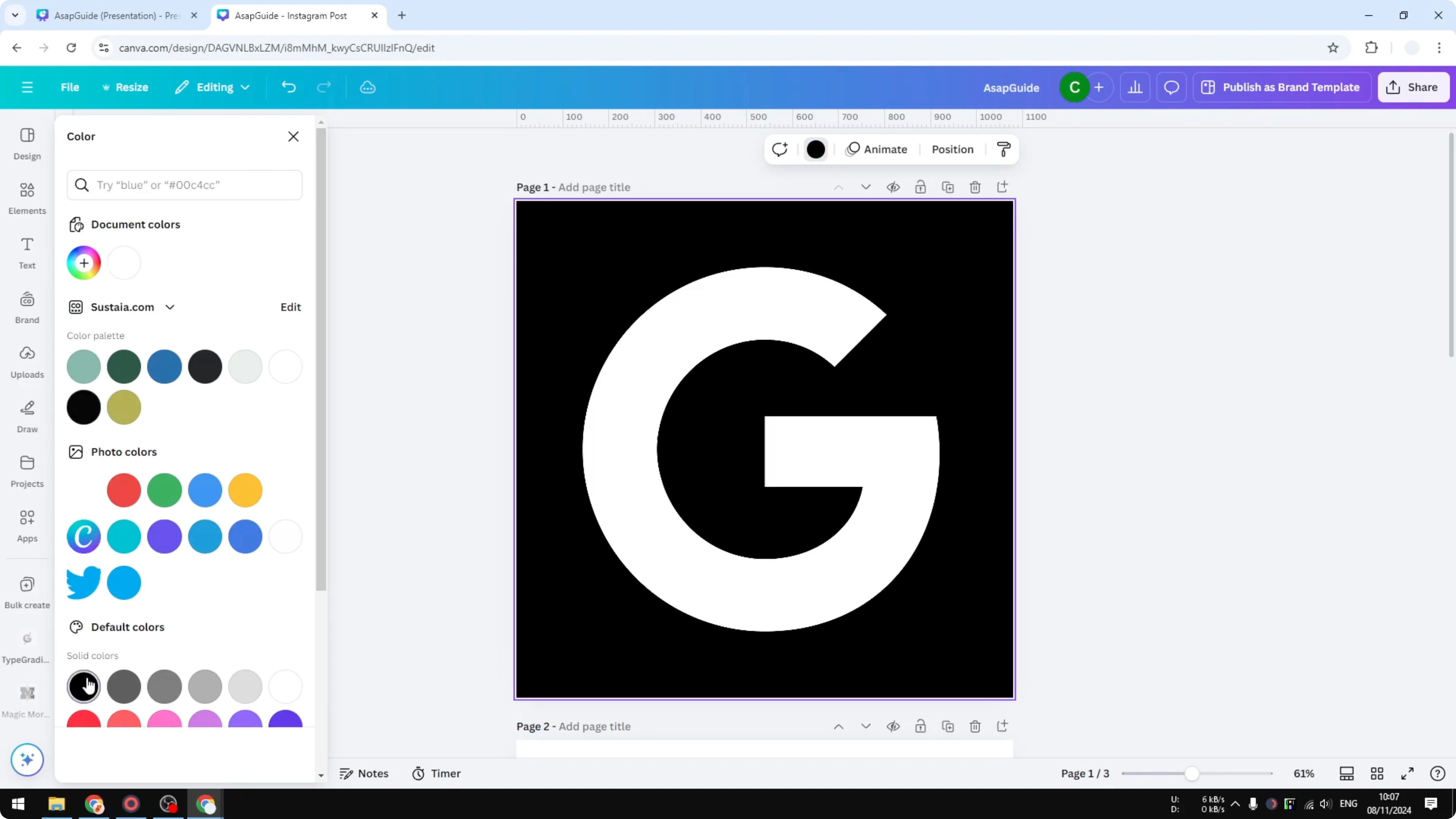The height and width of the screenshot is (819, 1456).
Task: Click the undo arrow in toolbar
Action: click(x=288, y=87)
